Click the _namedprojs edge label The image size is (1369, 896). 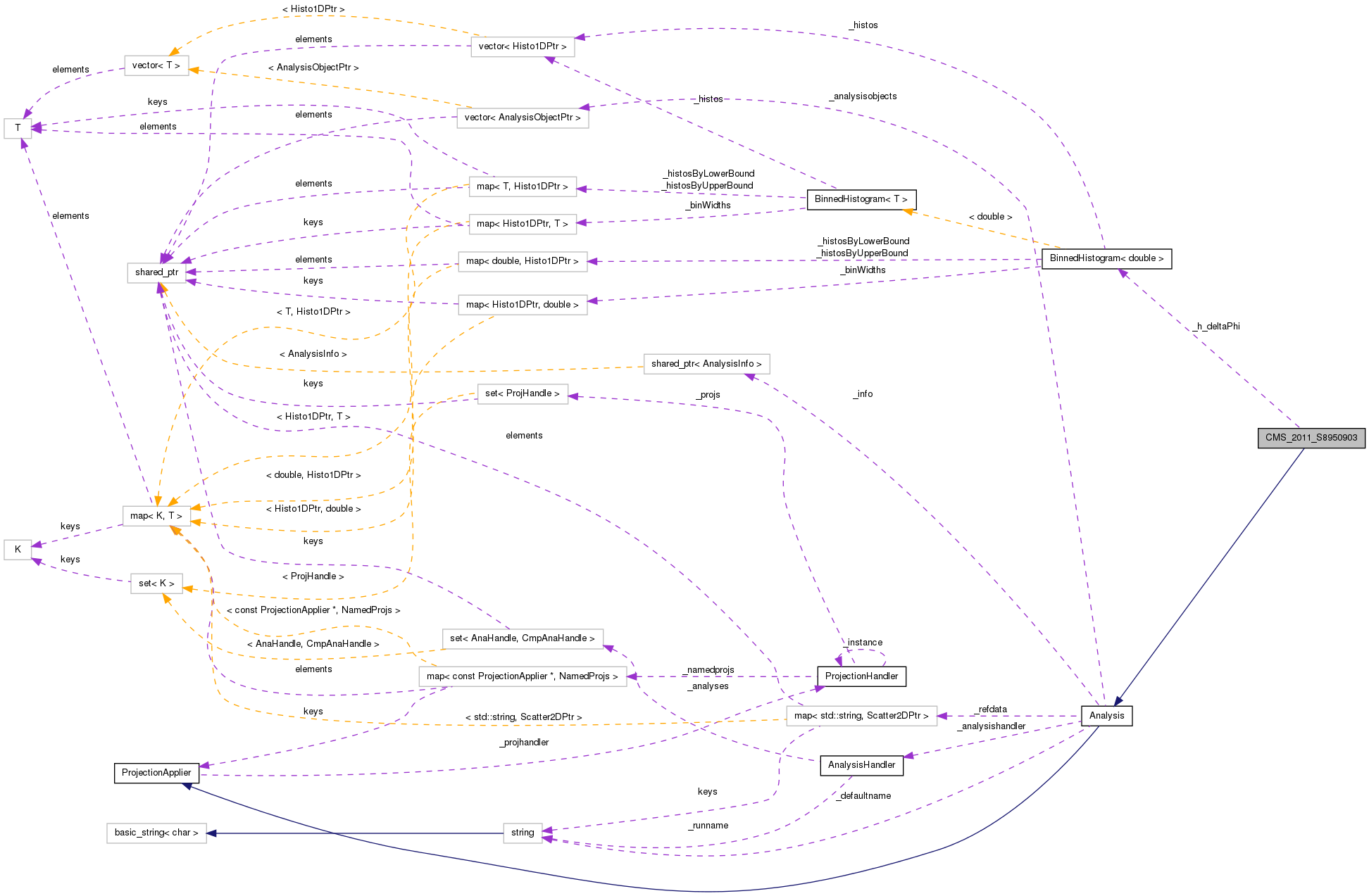pos(708,670)
